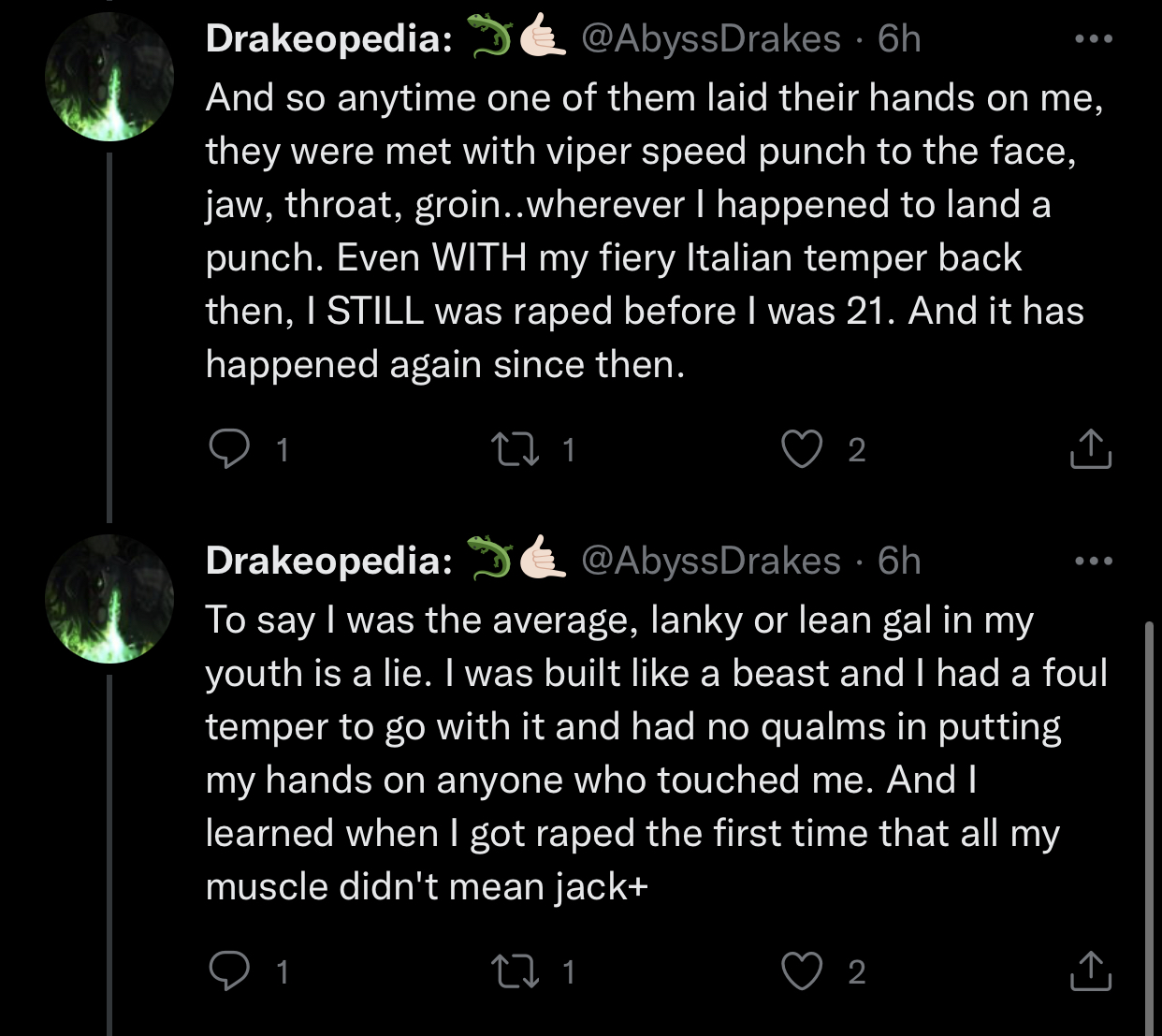Retweet the second tweet

(516, 972)
